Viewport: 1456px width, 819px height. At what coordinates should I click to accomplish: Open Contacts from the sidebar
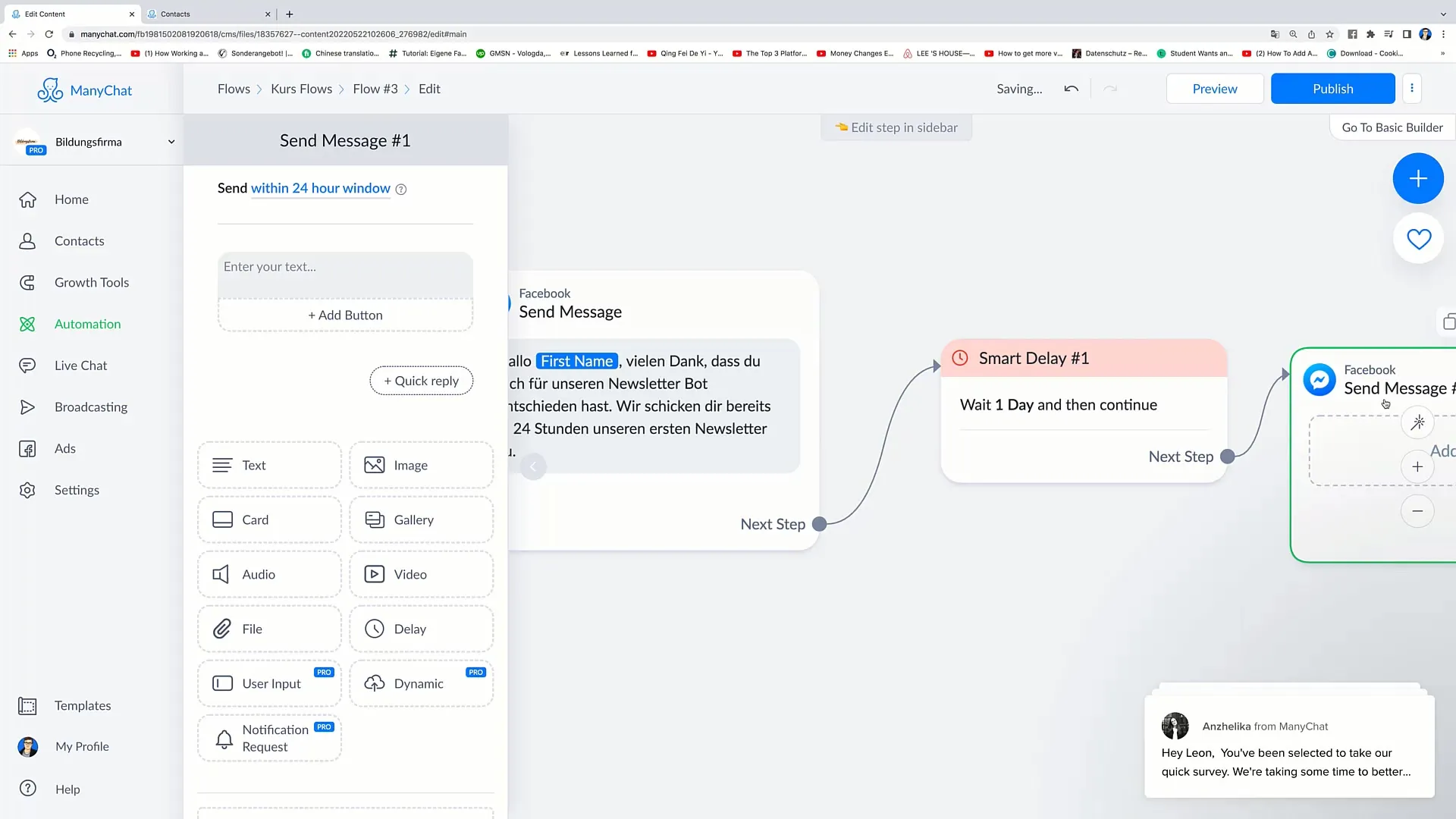(x=79, y=241)
